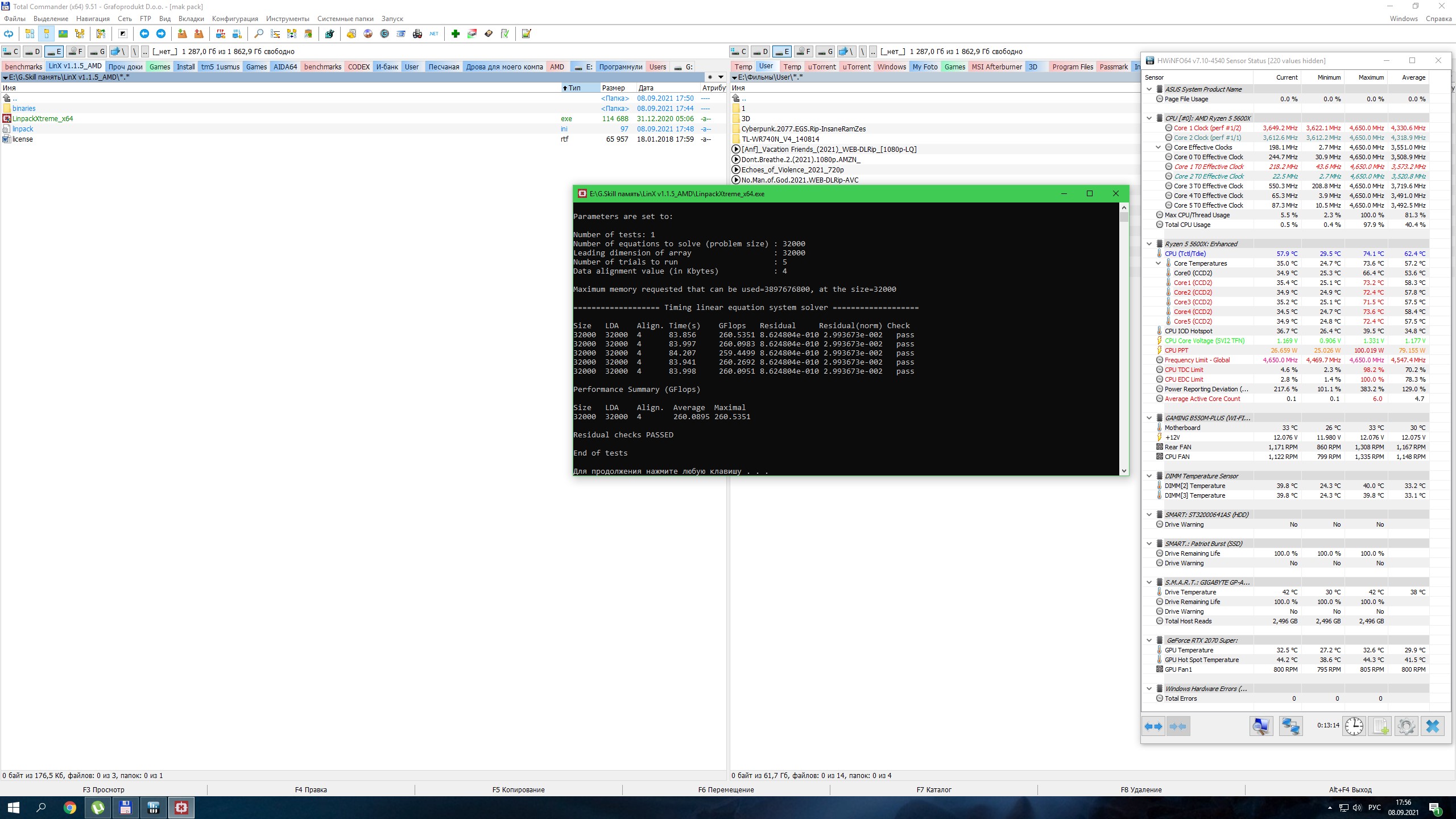Collapse Core Effective Clocks tree node
This screenshot has width=1456, height=819.
[1158, 147]
